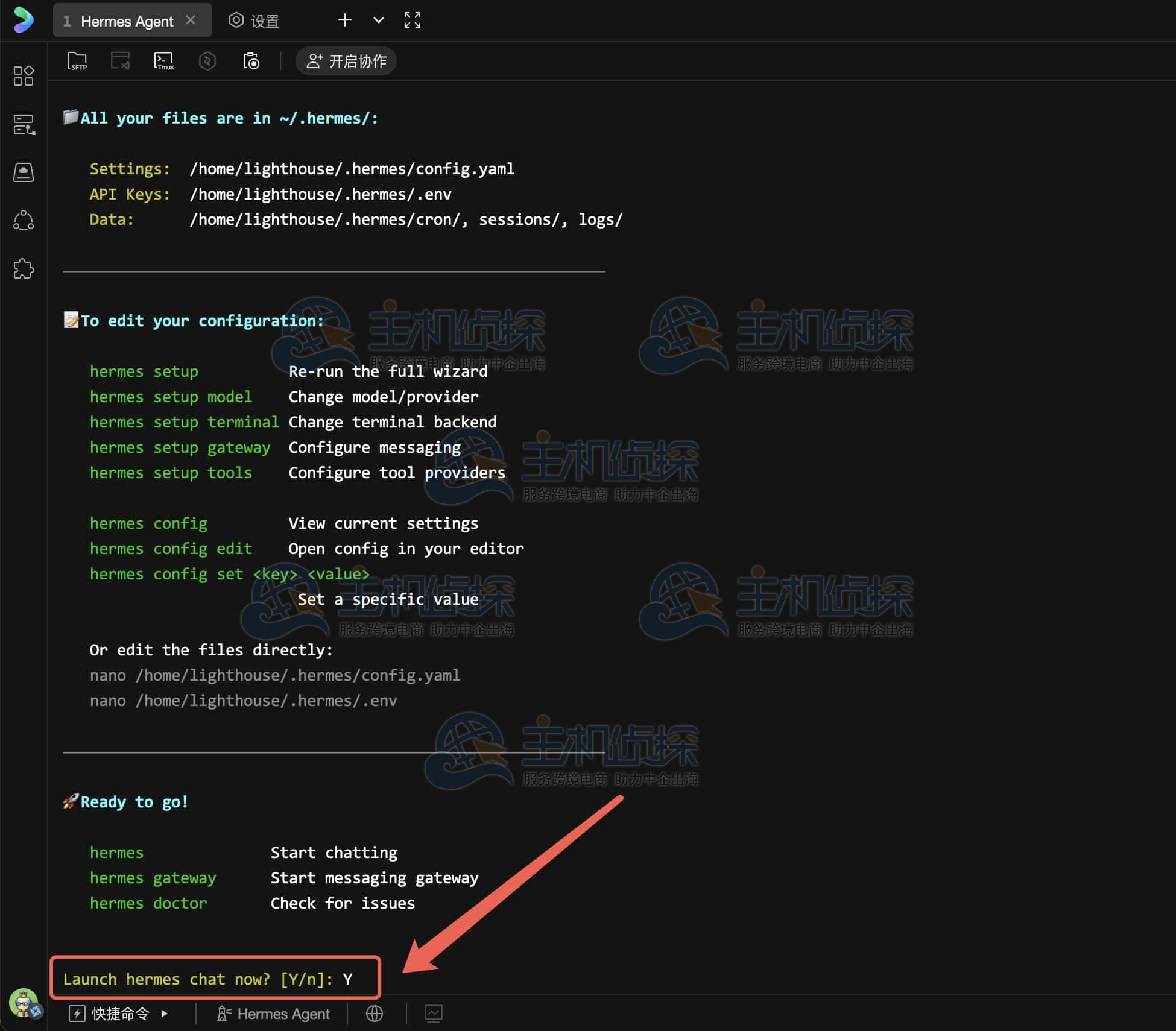This screenshot has height=1031, width=1176.
Task: Click the hexagon script icon in toolbar
Action: [x=207, y=61]
